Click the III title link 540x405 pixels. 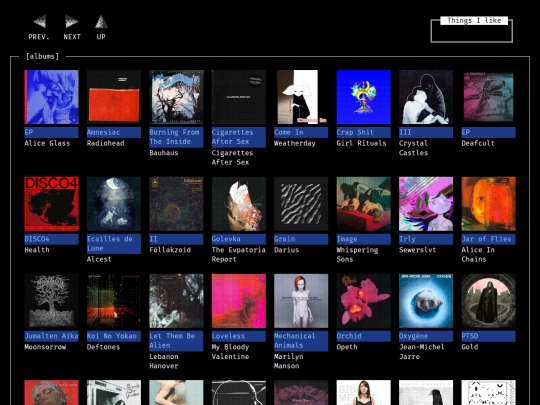coord(426,133)
